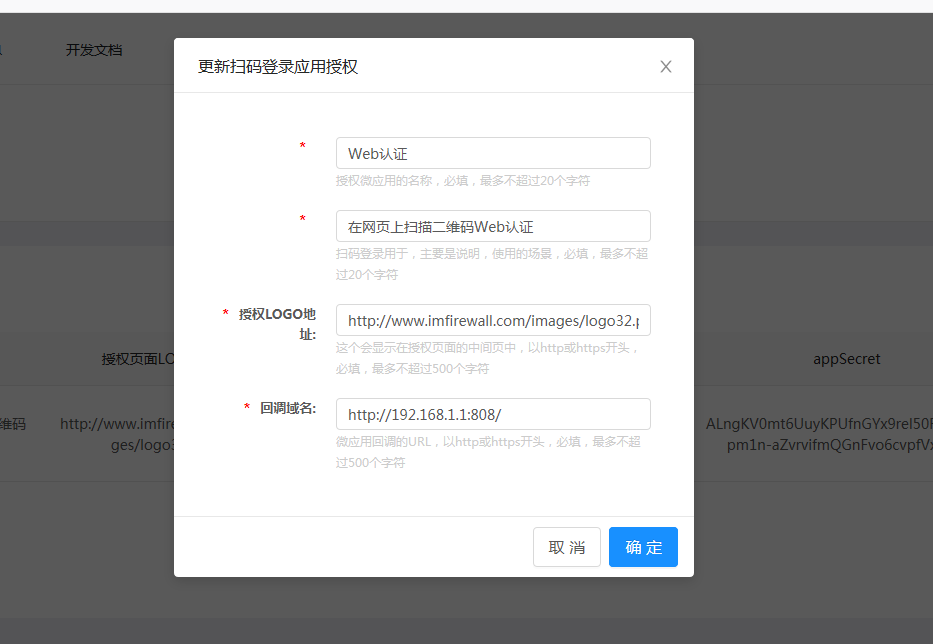Click the imfirewall logo URL table cell

point(116,434)
